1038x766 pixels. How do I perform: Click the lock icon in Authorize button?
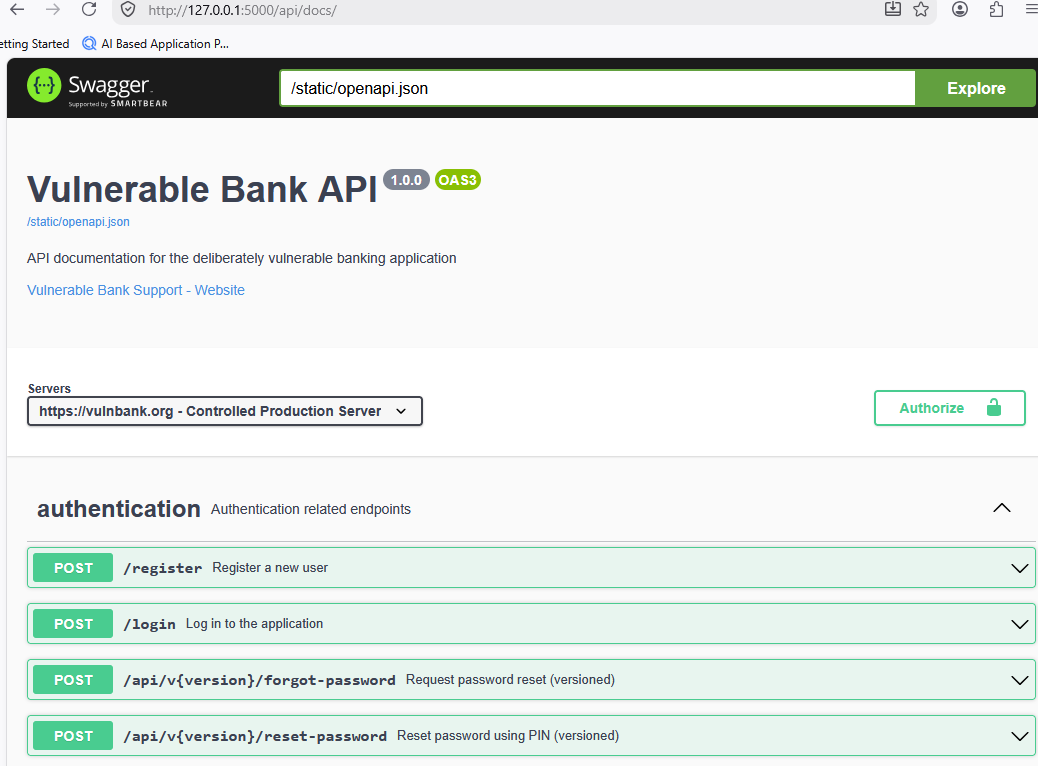coord(994,407)
